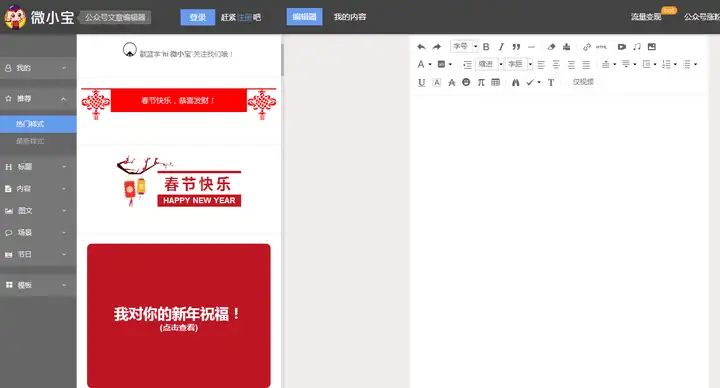Image resolution: width=720 pixels, height=388 pixels.
Task: Insert an image
Action: tap(652, 47)
